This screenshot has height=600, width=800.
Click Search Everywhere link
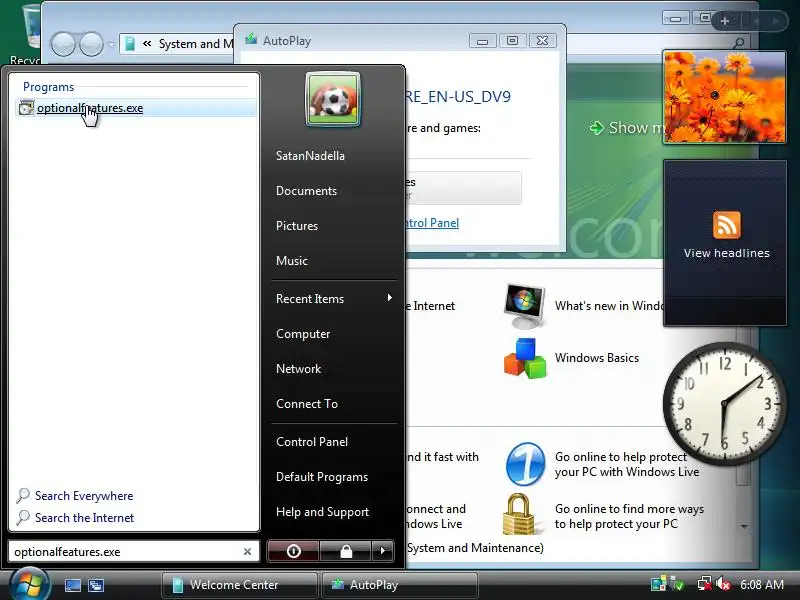tap(84, 495)
